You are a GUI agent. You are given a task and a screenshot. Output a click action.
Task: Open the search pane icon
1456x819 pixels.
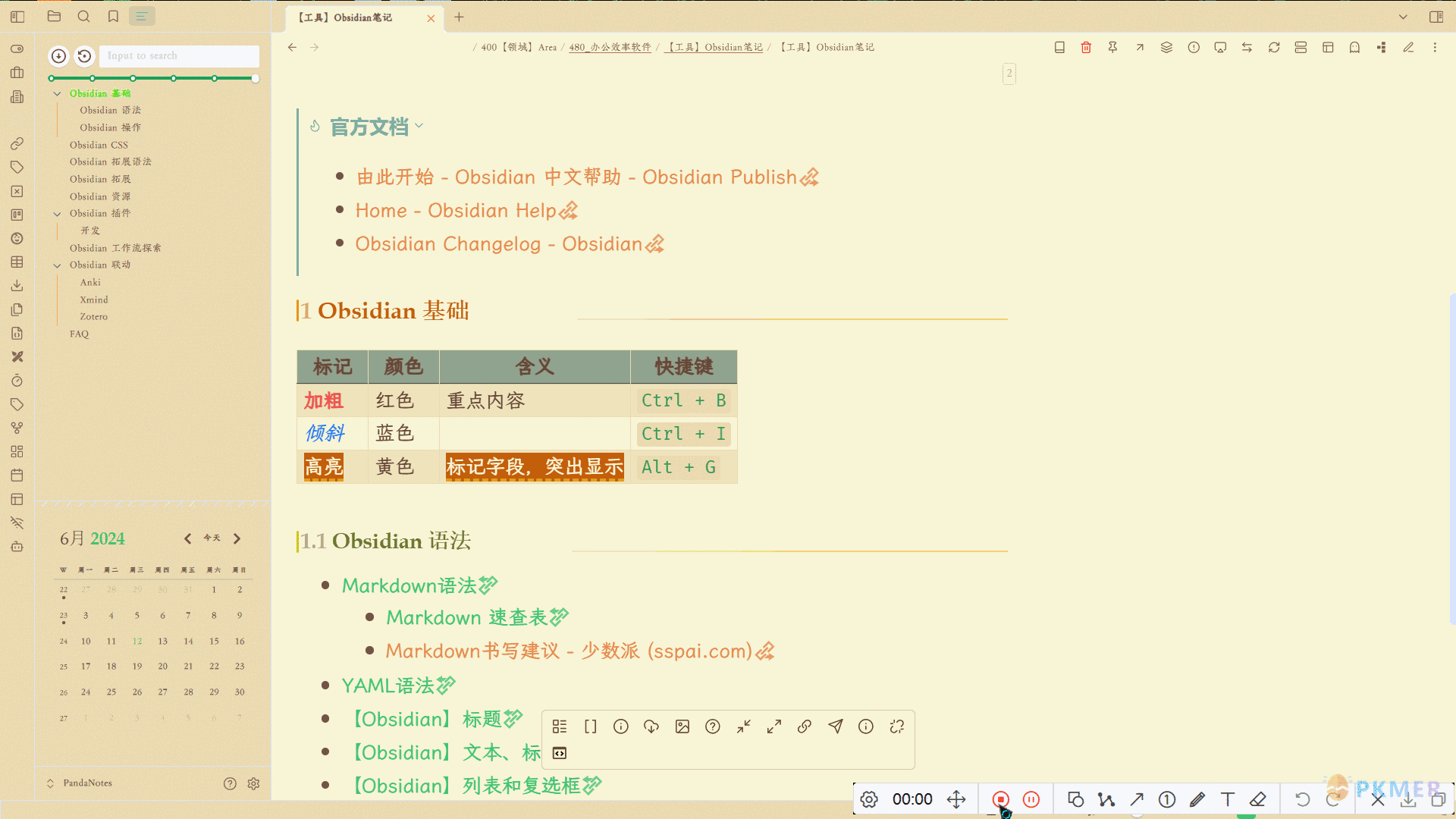click(x=83, y=17)
